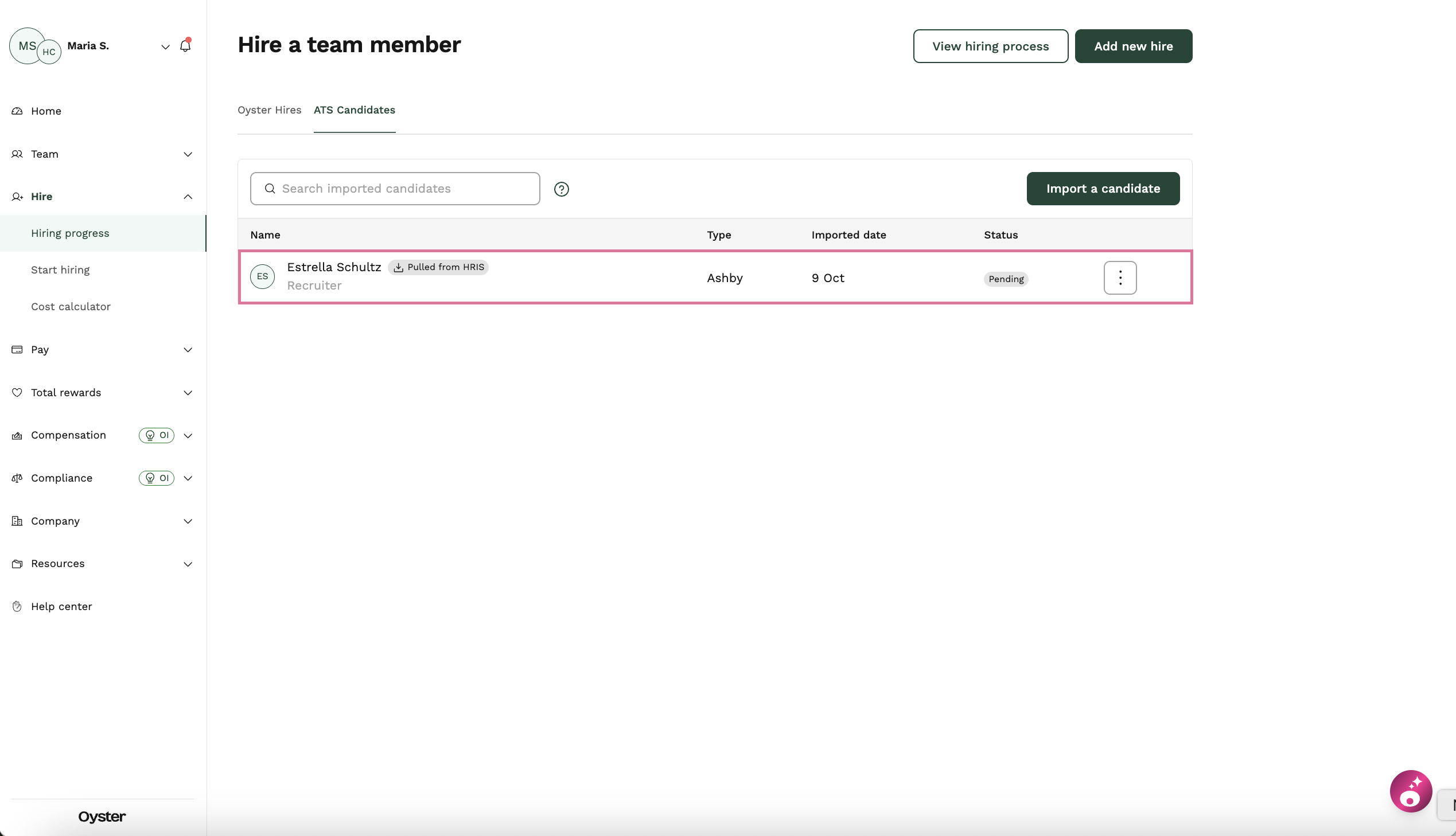Navigate to Home
Screen dimensions: 1456x836
point(46,111)
